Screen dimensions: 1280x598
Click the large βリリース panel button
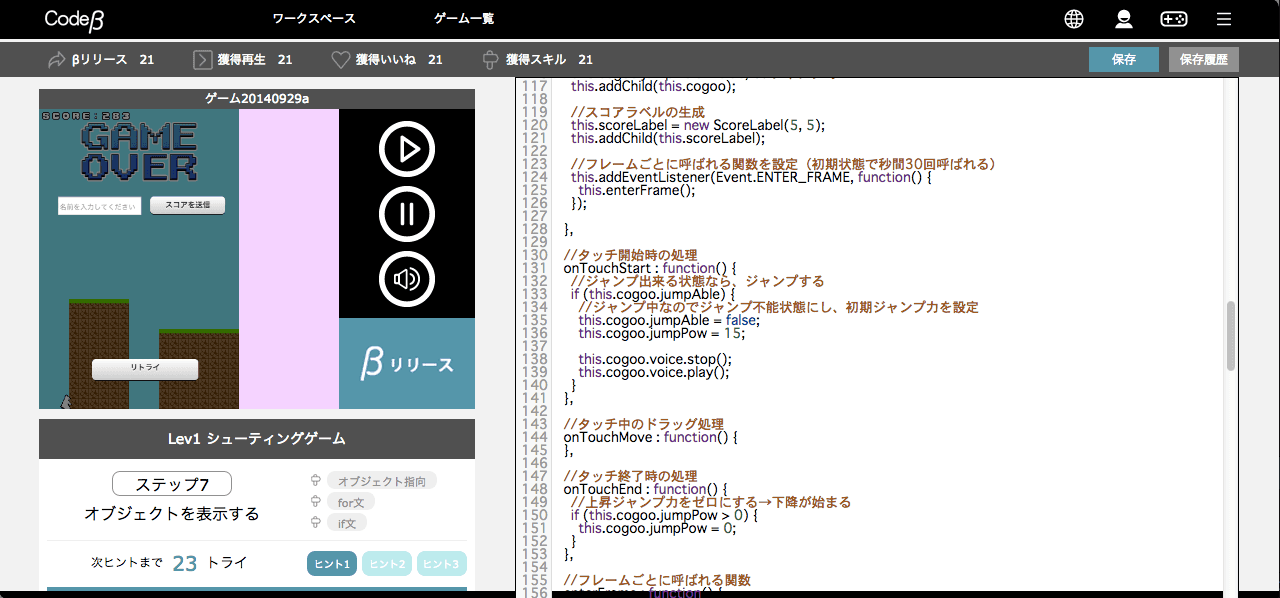[407, 364]
